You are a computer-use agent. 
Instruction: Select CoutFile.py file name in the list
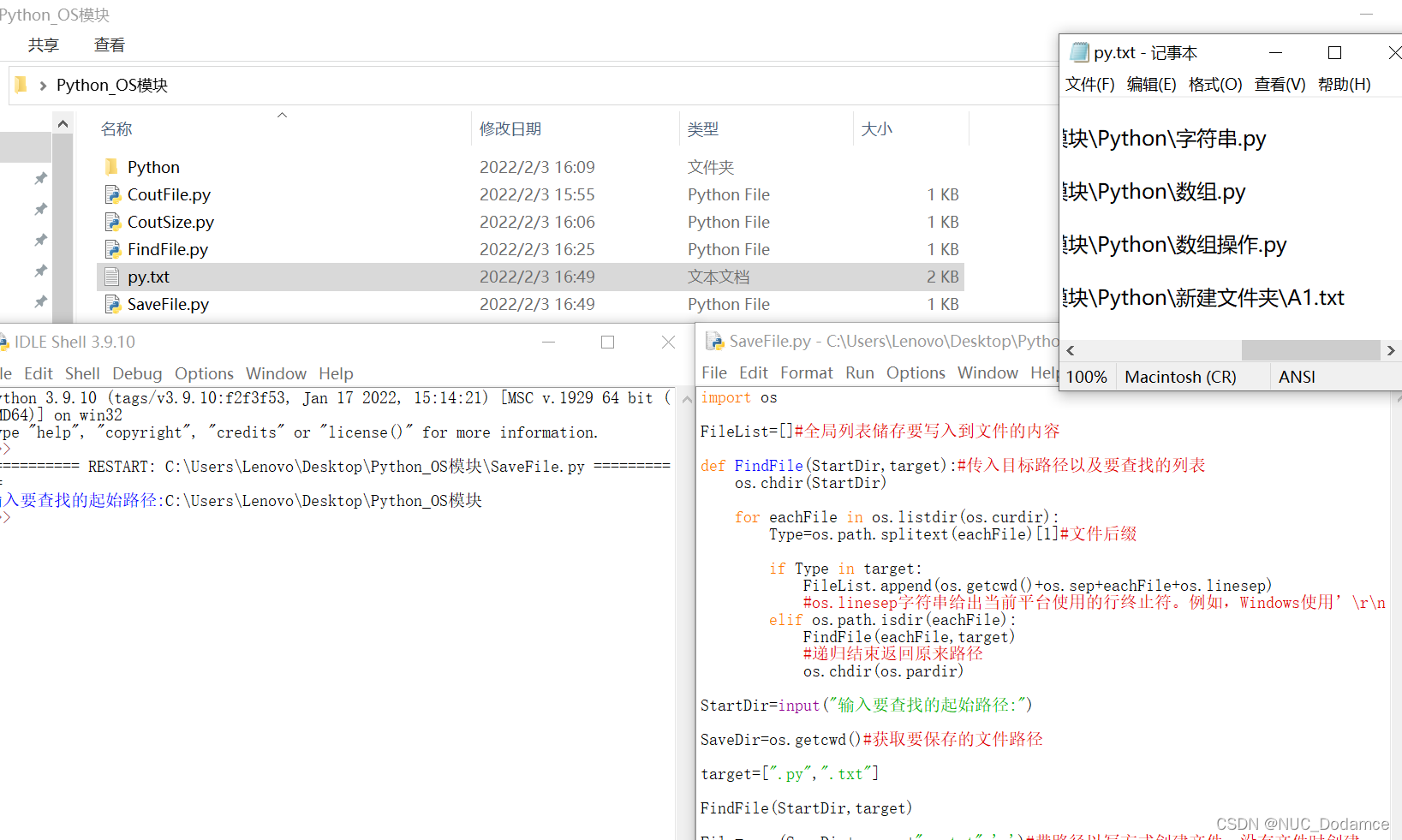coord(169,194)
